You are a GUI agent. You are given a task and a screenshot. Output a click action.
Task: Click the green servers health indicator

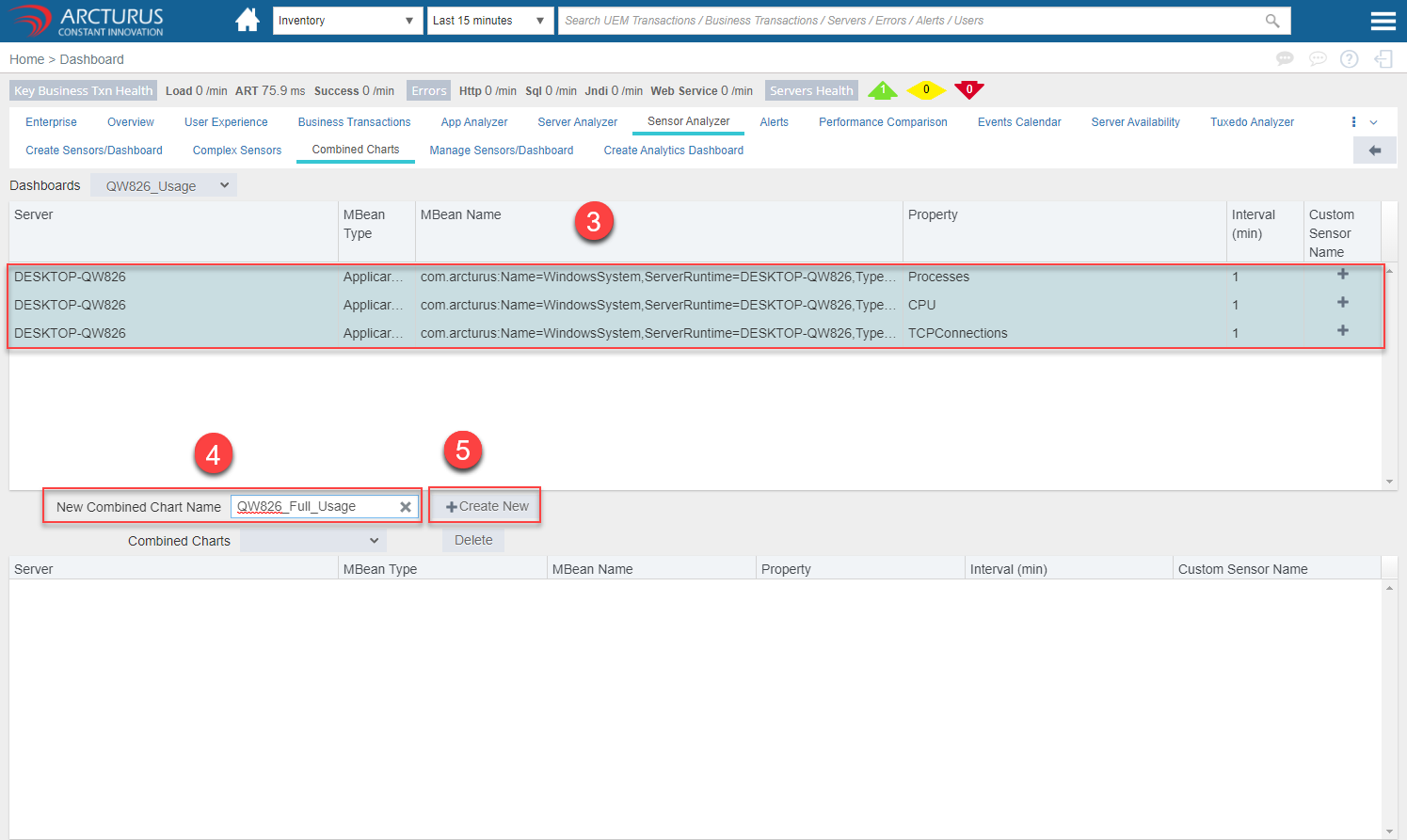(x=882, y=90)
